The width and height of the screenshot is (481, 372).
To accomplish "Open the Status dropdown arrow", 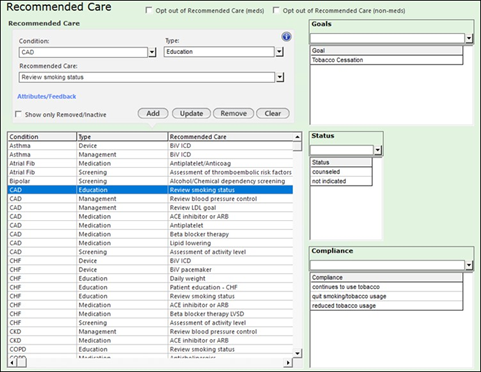I will pos(377,150).
